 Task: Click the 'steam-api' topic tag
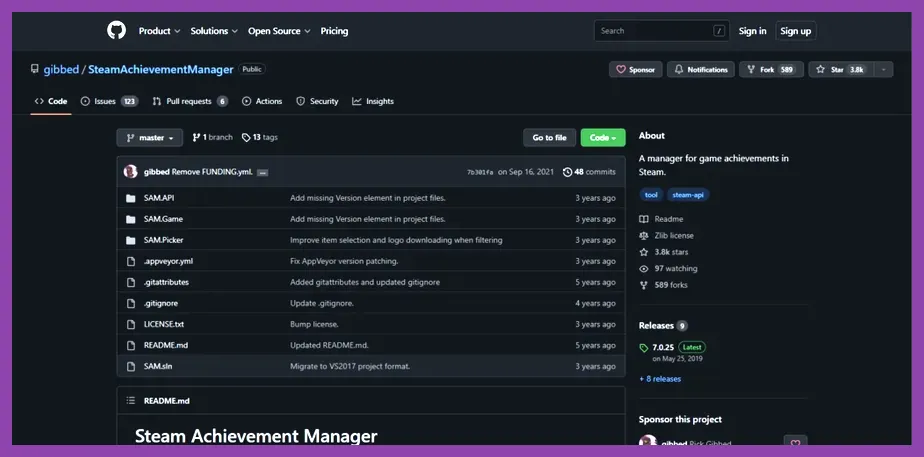pos(688,195)
